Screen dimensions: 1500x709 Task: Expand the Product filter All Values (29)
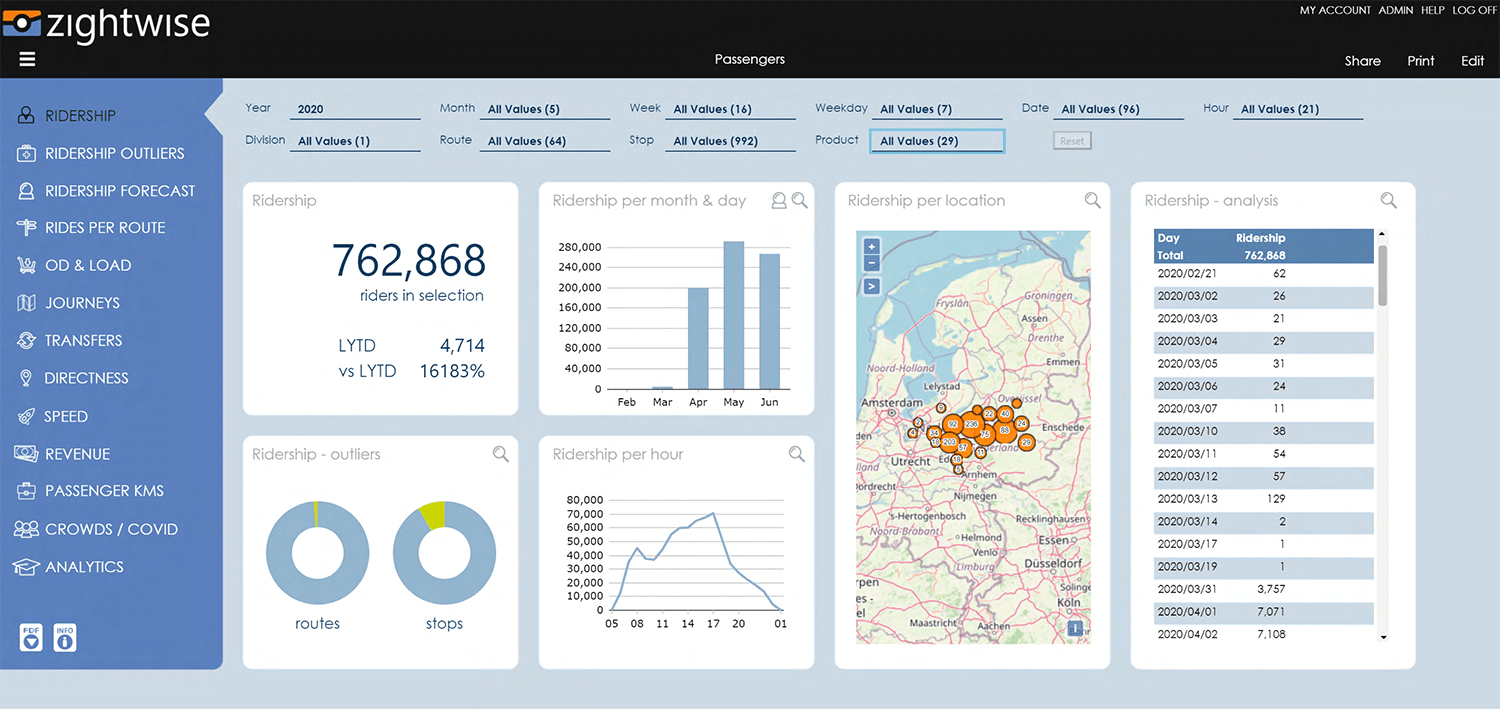(936, 140)
